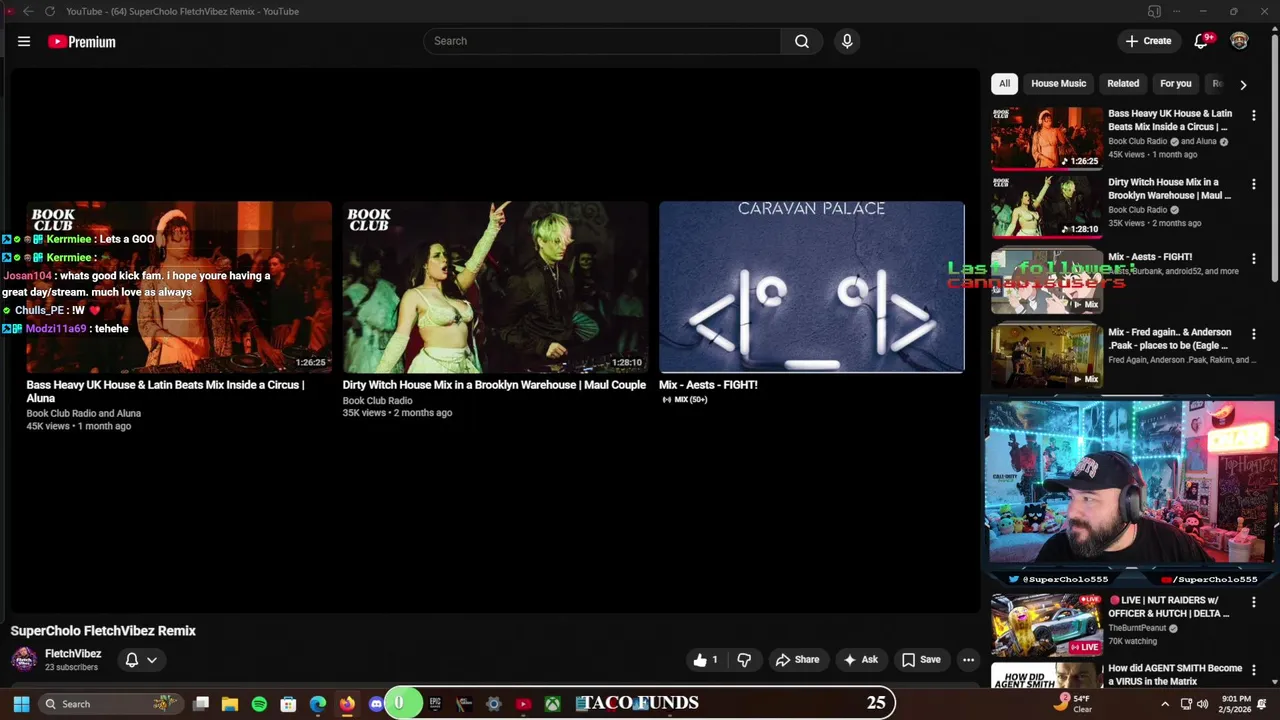The width and height of the screenshot is (1280, 720).
Task: Open options for Bass Heavy UK House sidebar video
Action: coord(1253,116)
